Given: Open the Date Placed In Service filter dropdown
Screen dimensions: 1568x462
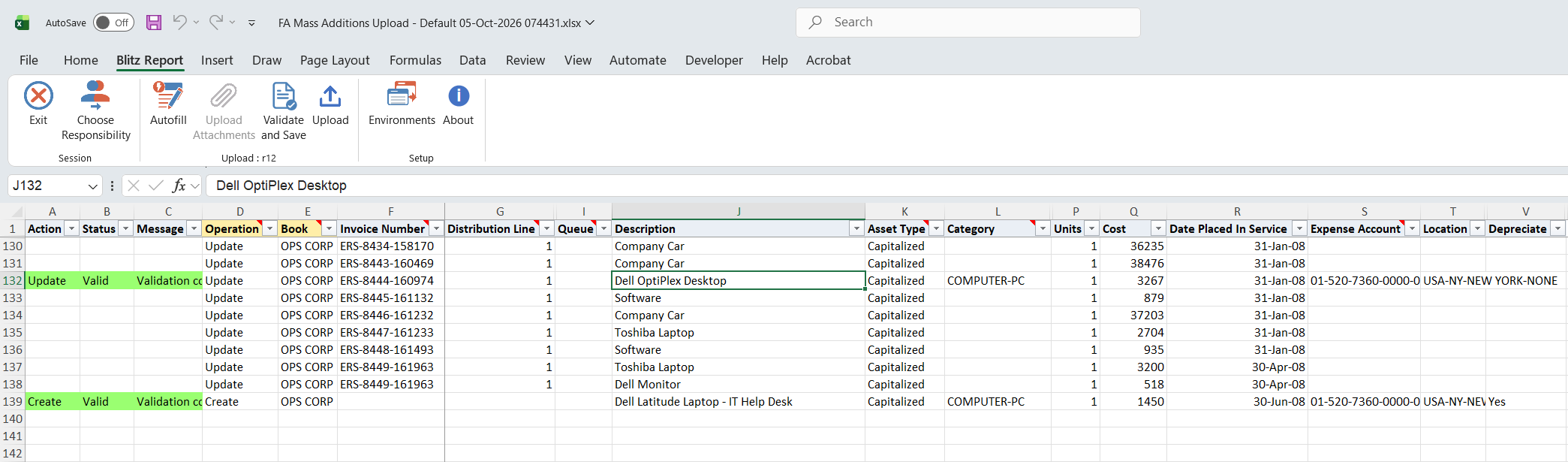Looking at the screenshot, I should pos(1299,228).
